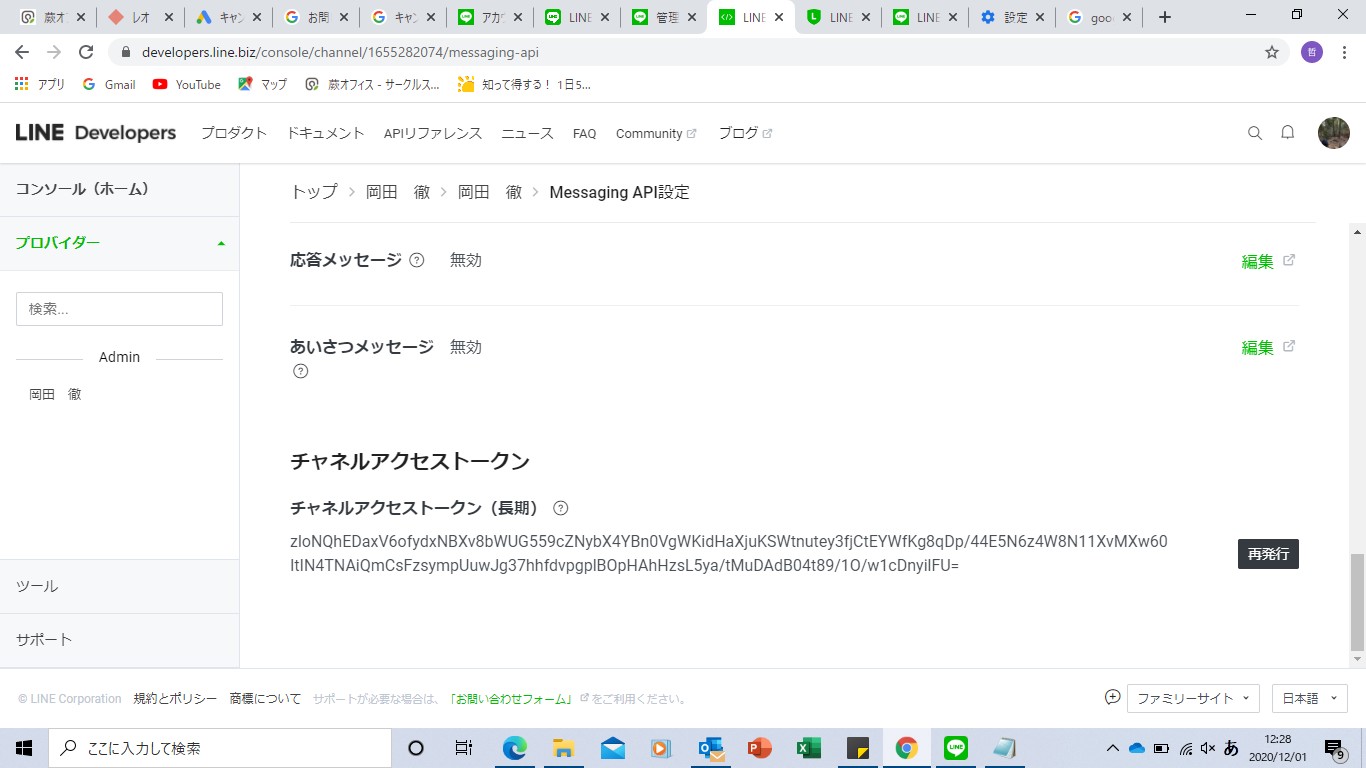
Task: Click 規約とポリシー footer link
Action: pyautogui.click(x=175, y=699)
